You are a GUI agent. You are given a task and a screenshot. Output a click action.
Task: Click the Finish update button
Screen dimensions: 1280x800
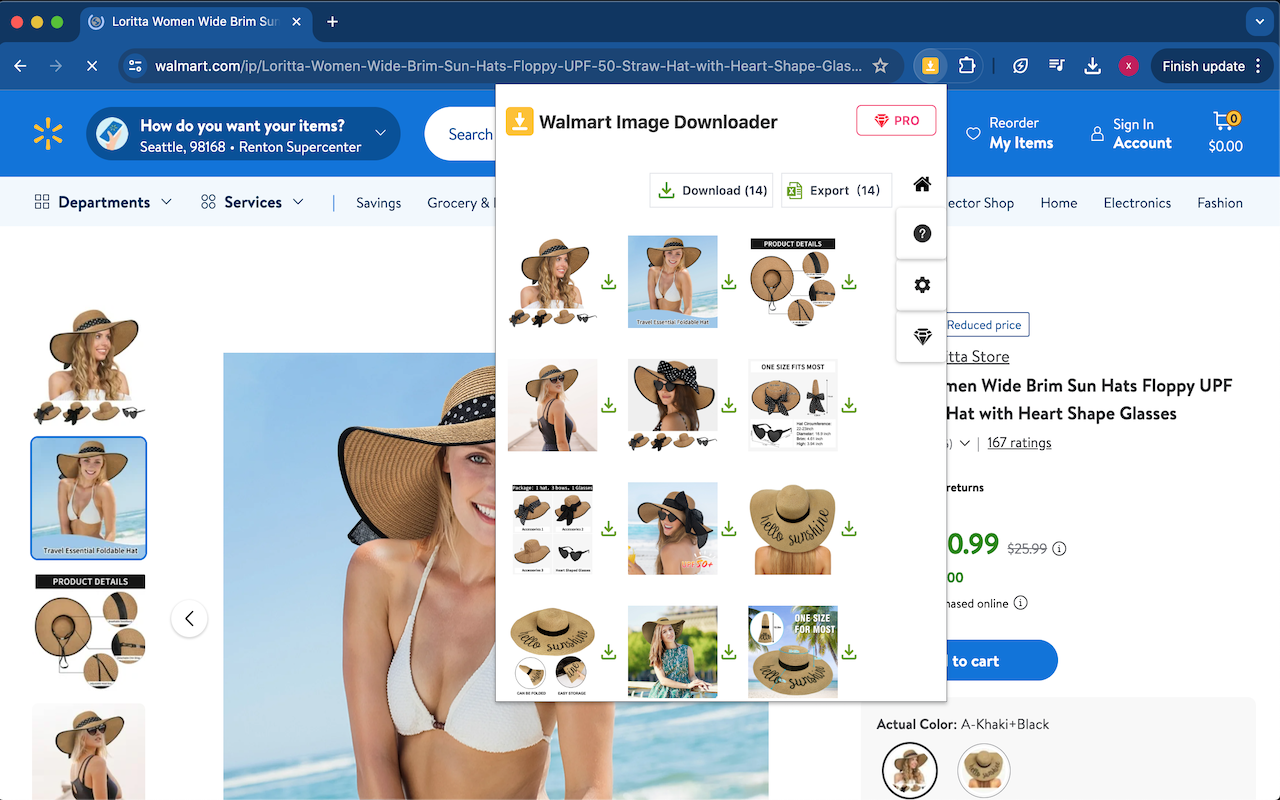(x=1211, y=66)
